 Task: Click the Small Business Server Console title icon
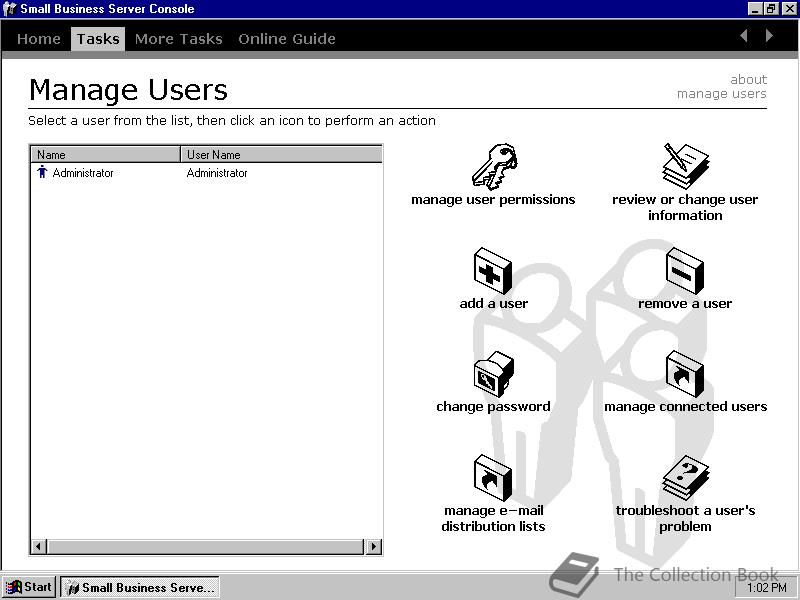click(x=9, y=9)
